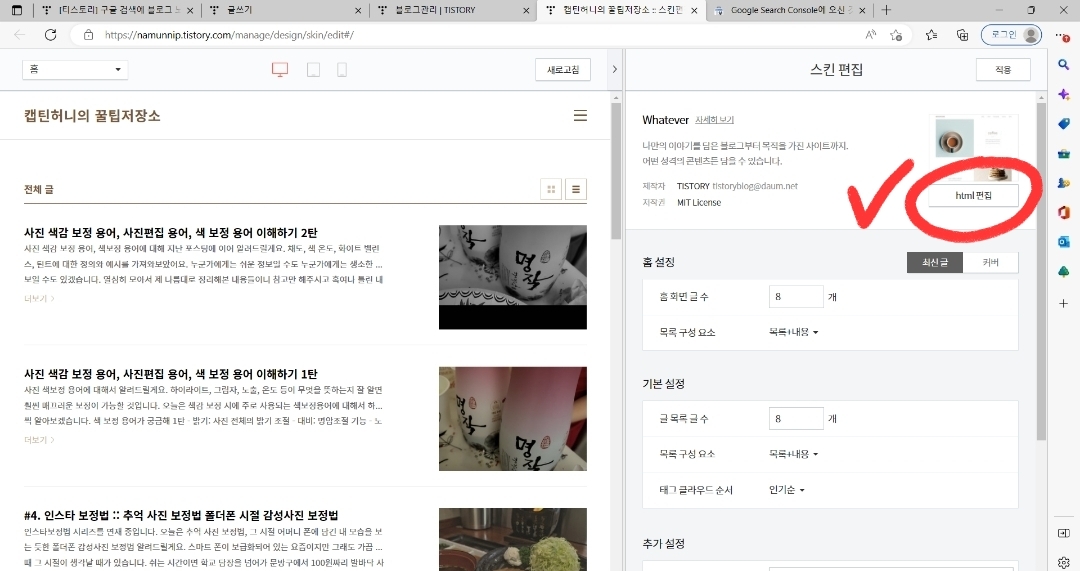The image size is (1080, 571).
Task: Open 더보기 link under 2탄 post
Action: pos(39,298)
